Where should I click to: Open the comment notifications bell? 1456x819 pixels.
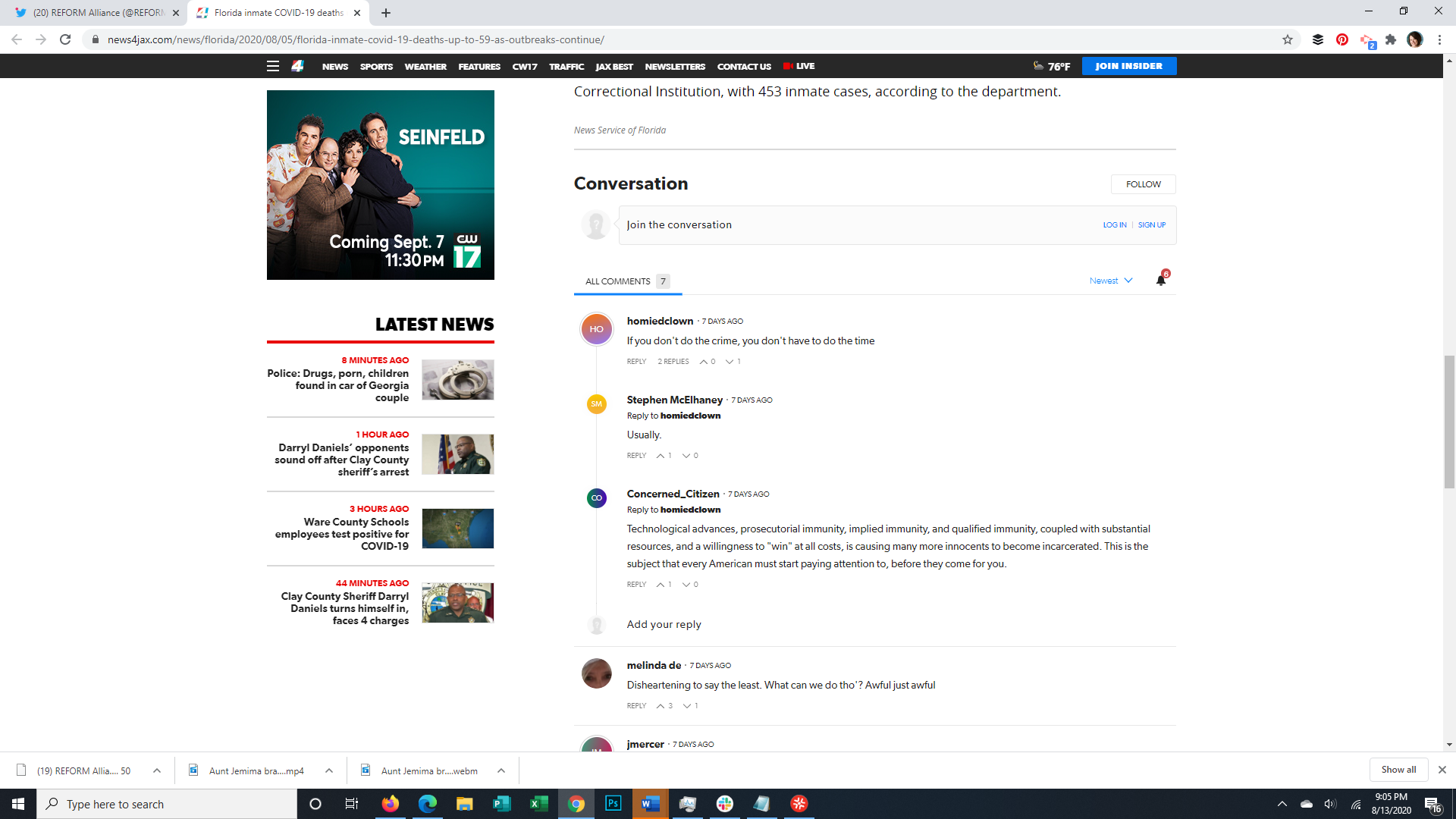tap(1160, 281)
